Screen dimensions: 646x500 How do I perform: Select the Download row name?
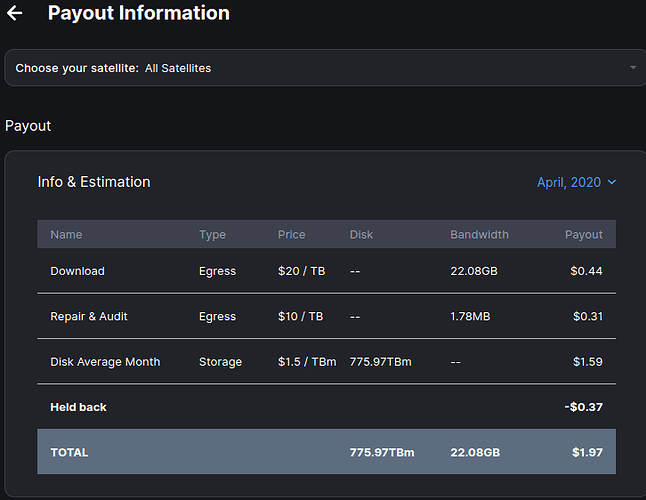pos(77,271)
